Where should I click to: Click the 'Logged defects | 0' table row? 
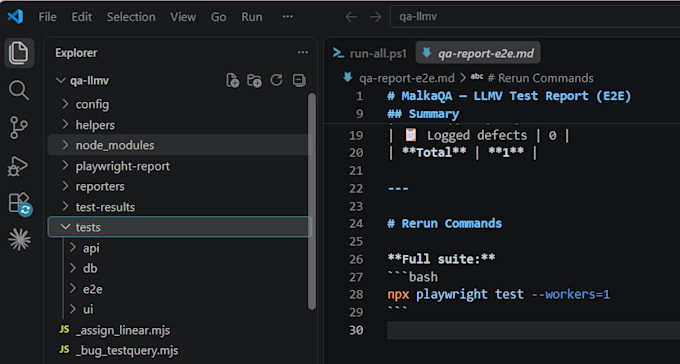coord(478,135)
